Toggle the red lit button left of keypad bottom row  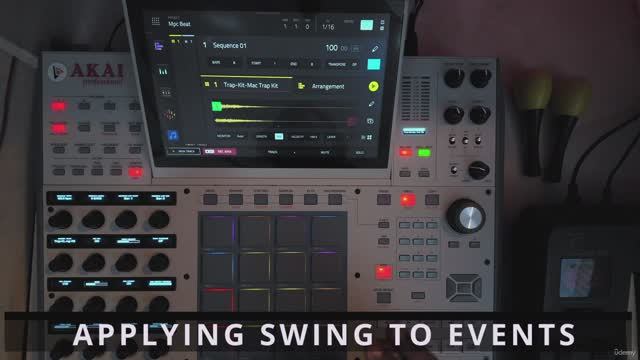click(x=384, y=273)
